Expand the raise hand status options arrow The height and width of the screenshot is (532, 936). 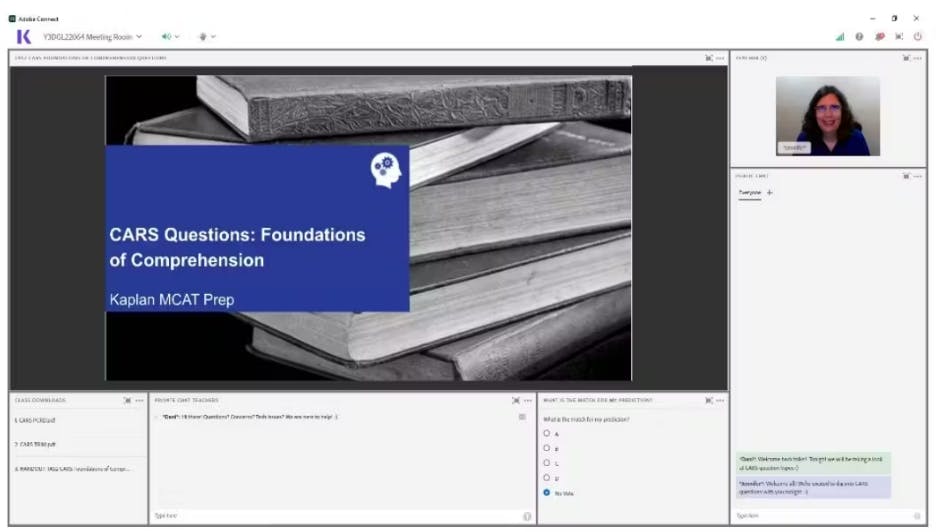pyautogui.click(x=213, y=37)
